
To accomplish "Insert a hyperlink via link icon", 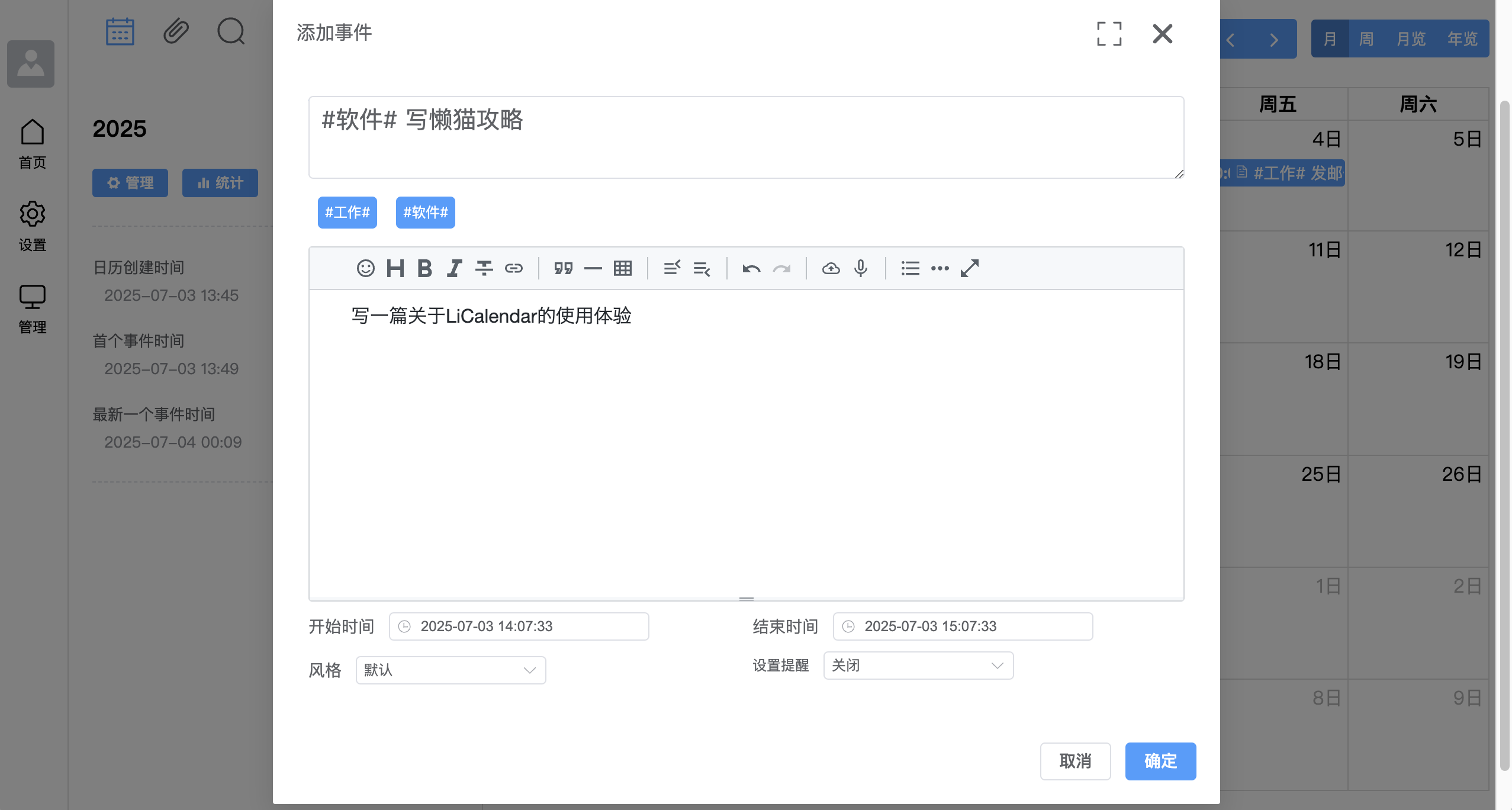I will (x=513, y=268).
